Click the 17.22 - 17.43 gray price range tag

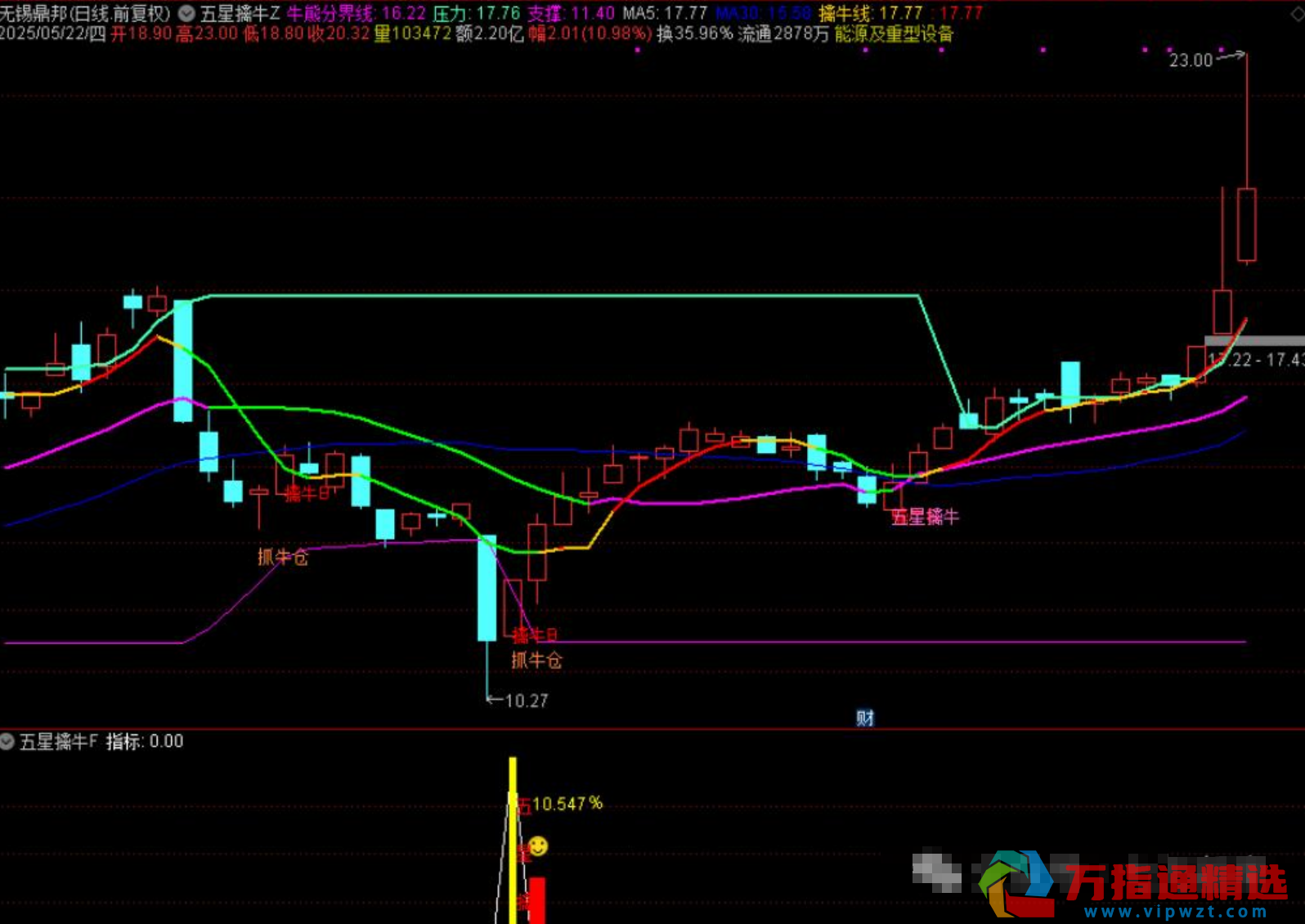[1255, 359]
